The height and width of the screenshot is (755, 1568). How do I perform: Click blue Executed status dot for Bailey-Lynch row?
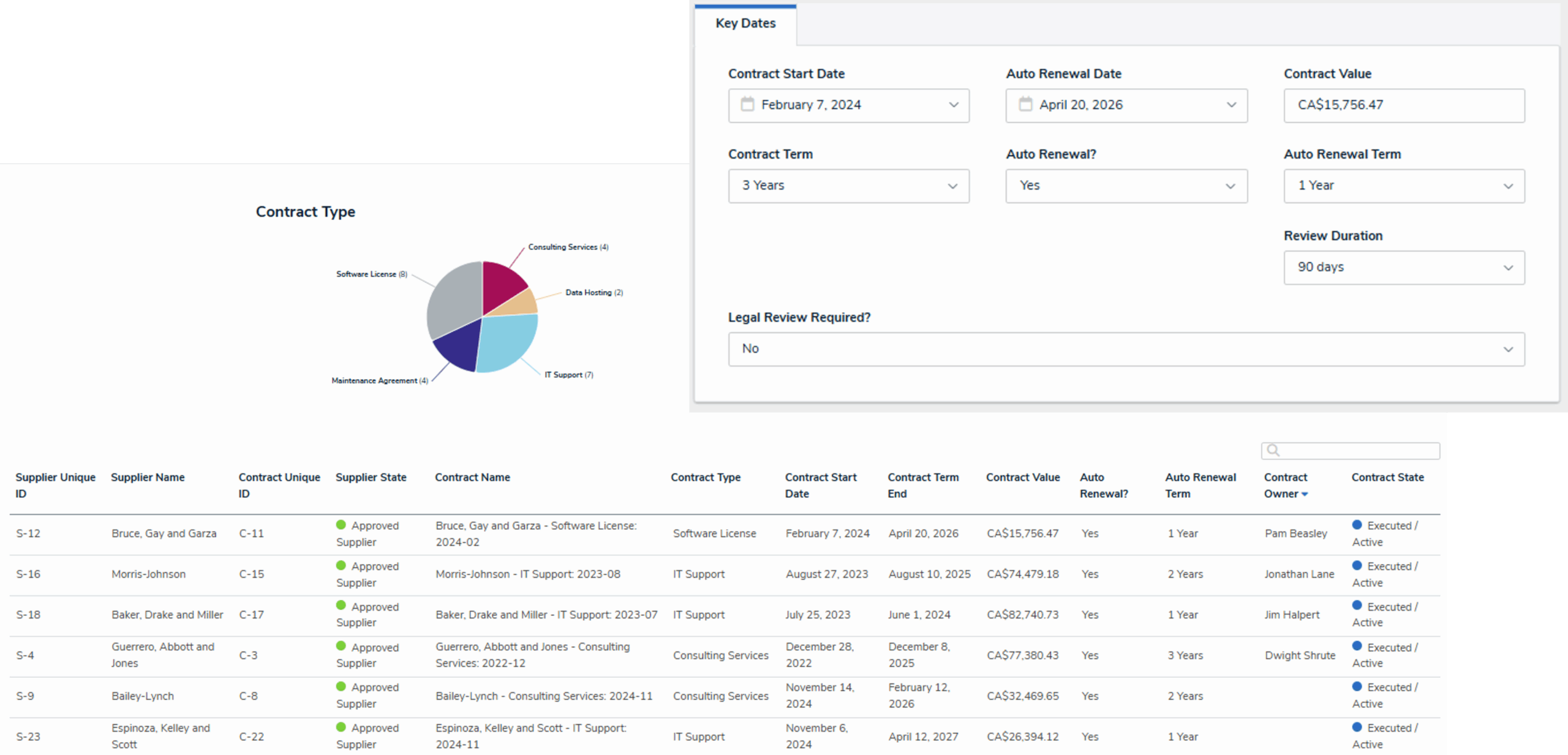point(1357,686)
